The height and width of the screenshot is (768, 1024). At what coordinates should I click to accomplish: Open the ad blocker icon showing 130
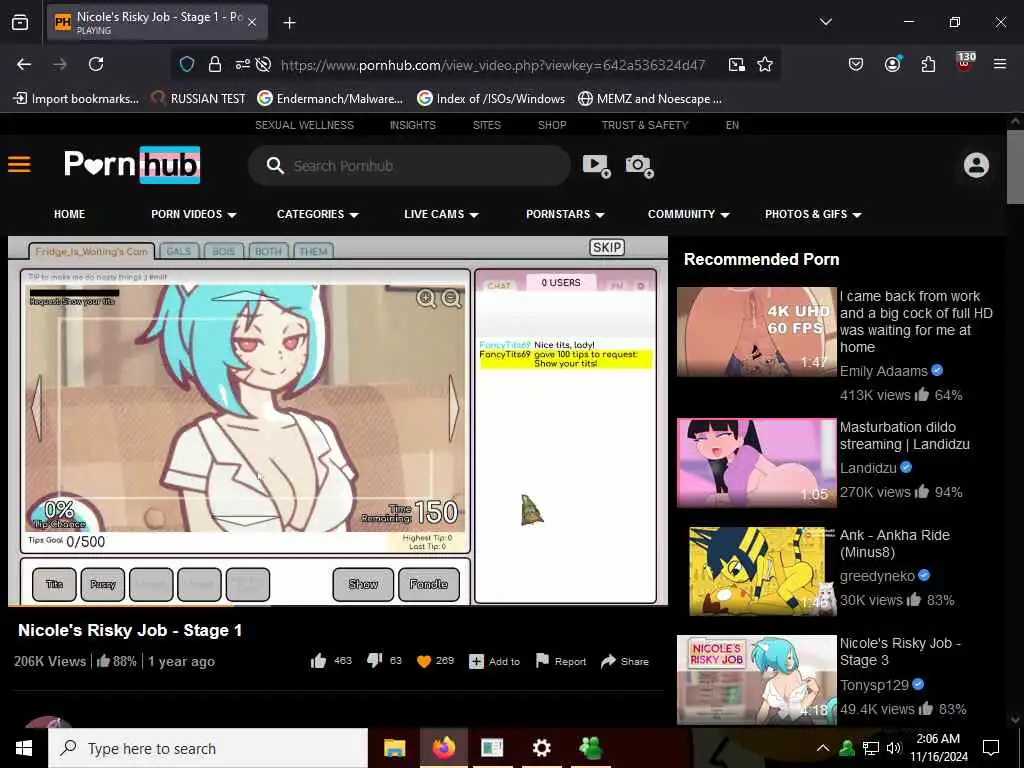click(x=965, y=62)
